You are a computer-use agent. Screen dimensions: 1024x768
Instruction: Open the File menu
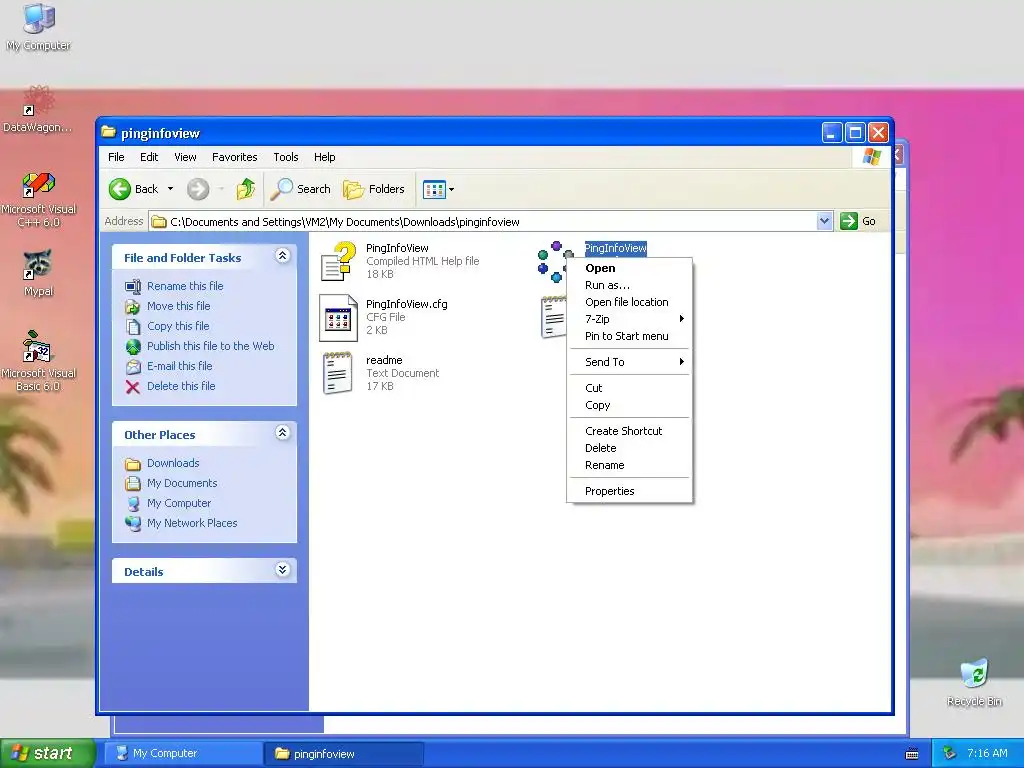click(x=116, y=157)
